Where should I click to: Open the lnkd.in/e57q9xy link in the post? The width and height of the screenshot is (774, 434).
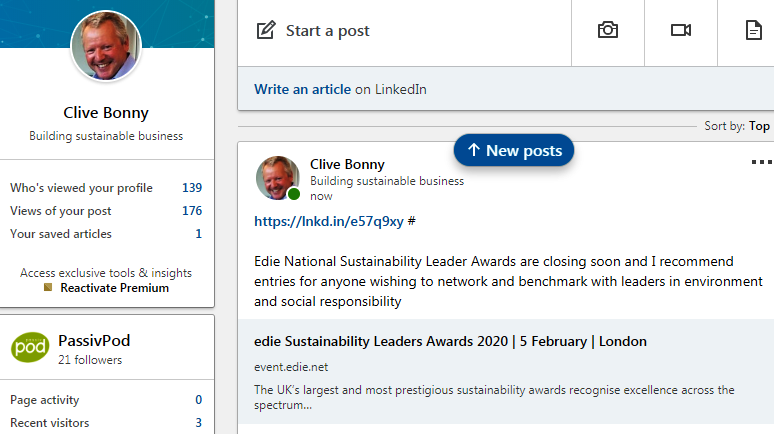pos(329,221)
